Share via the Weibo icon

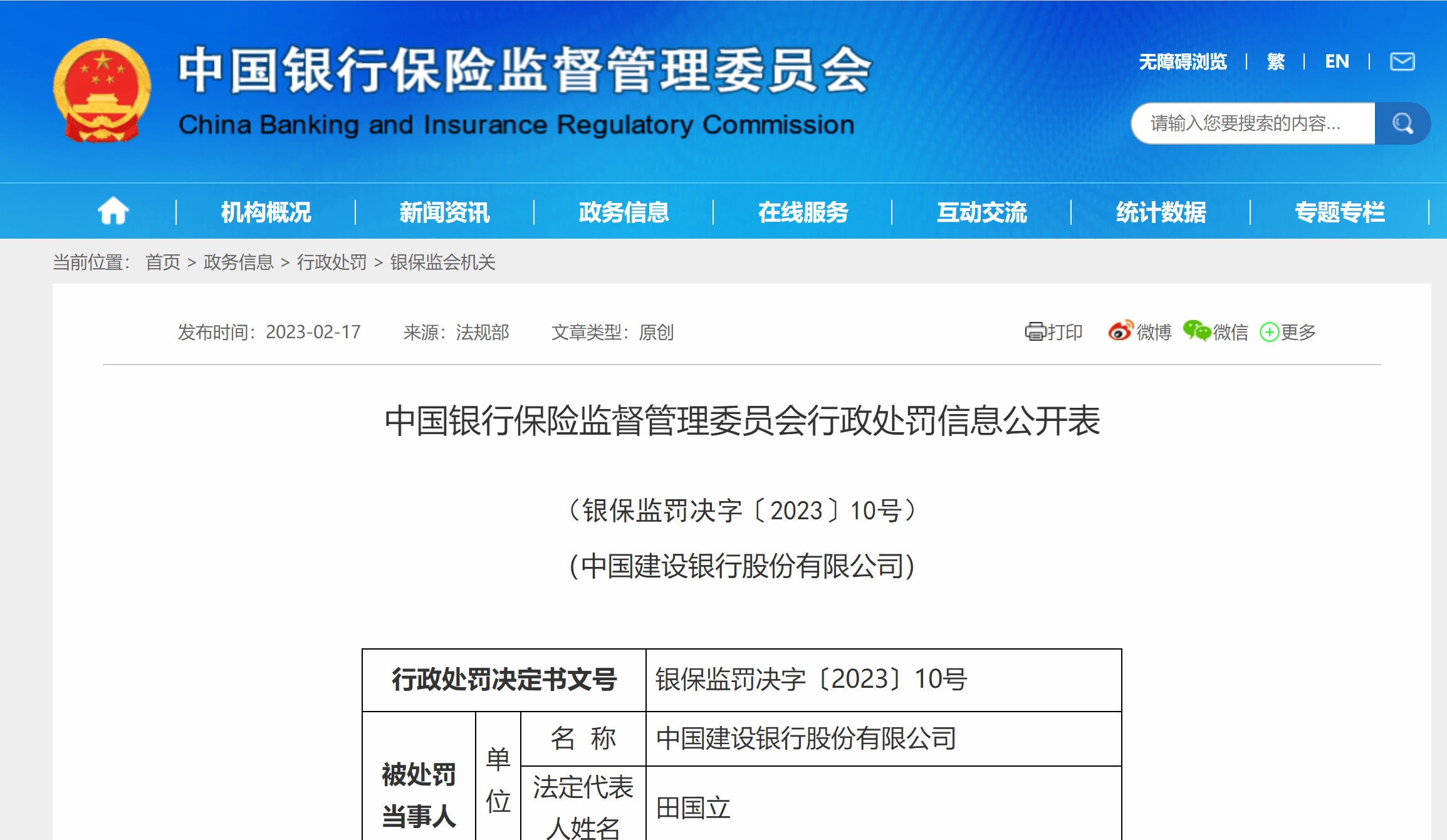[1121, 331]
